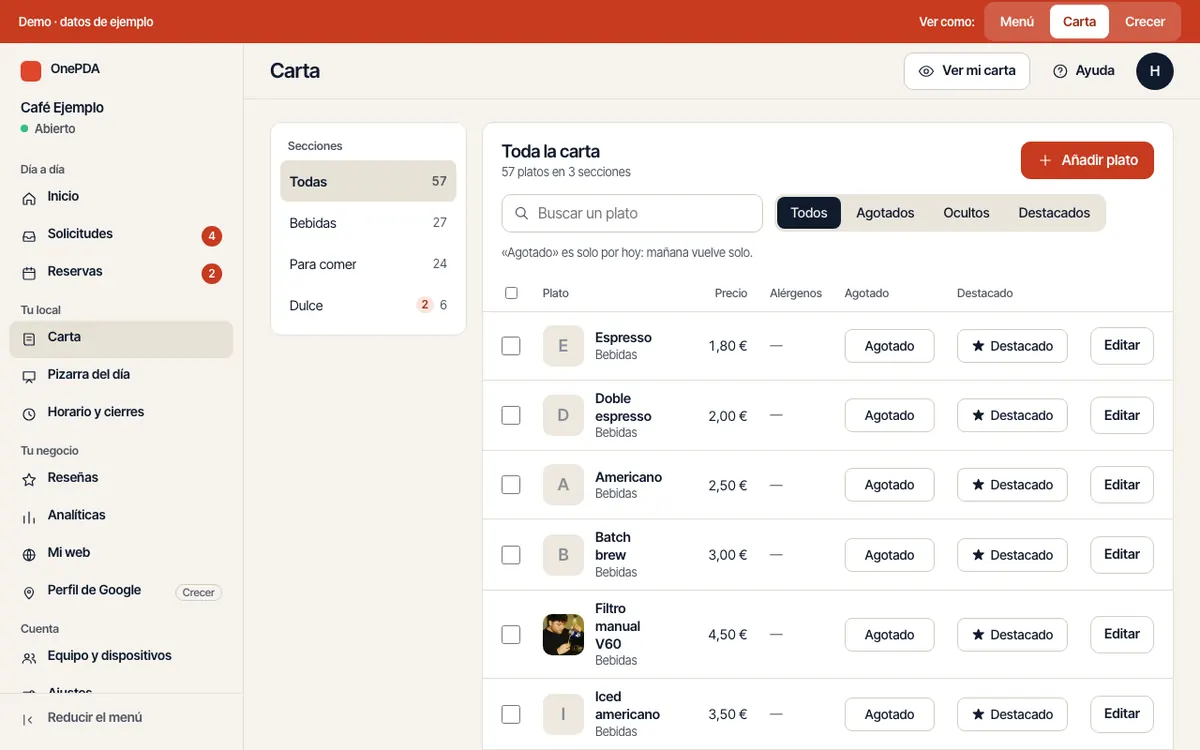
Task: Tick the Filtro manual V60 row checkbox
Action: click(511, 635)
